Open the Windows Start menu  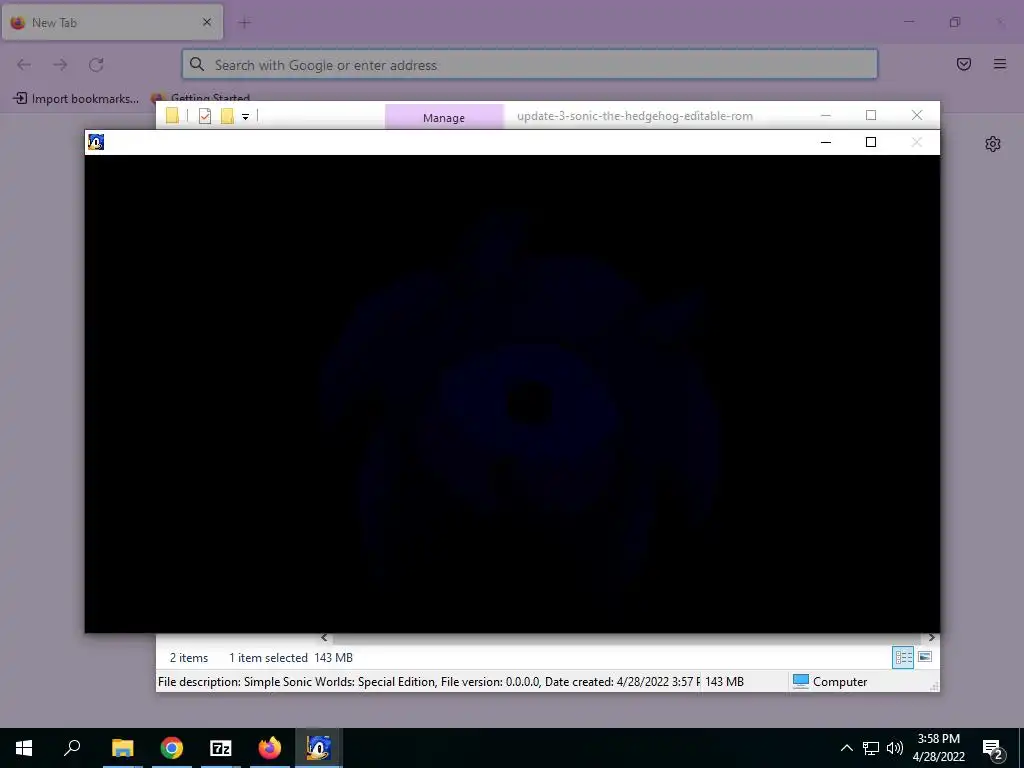tap(24, 748)
